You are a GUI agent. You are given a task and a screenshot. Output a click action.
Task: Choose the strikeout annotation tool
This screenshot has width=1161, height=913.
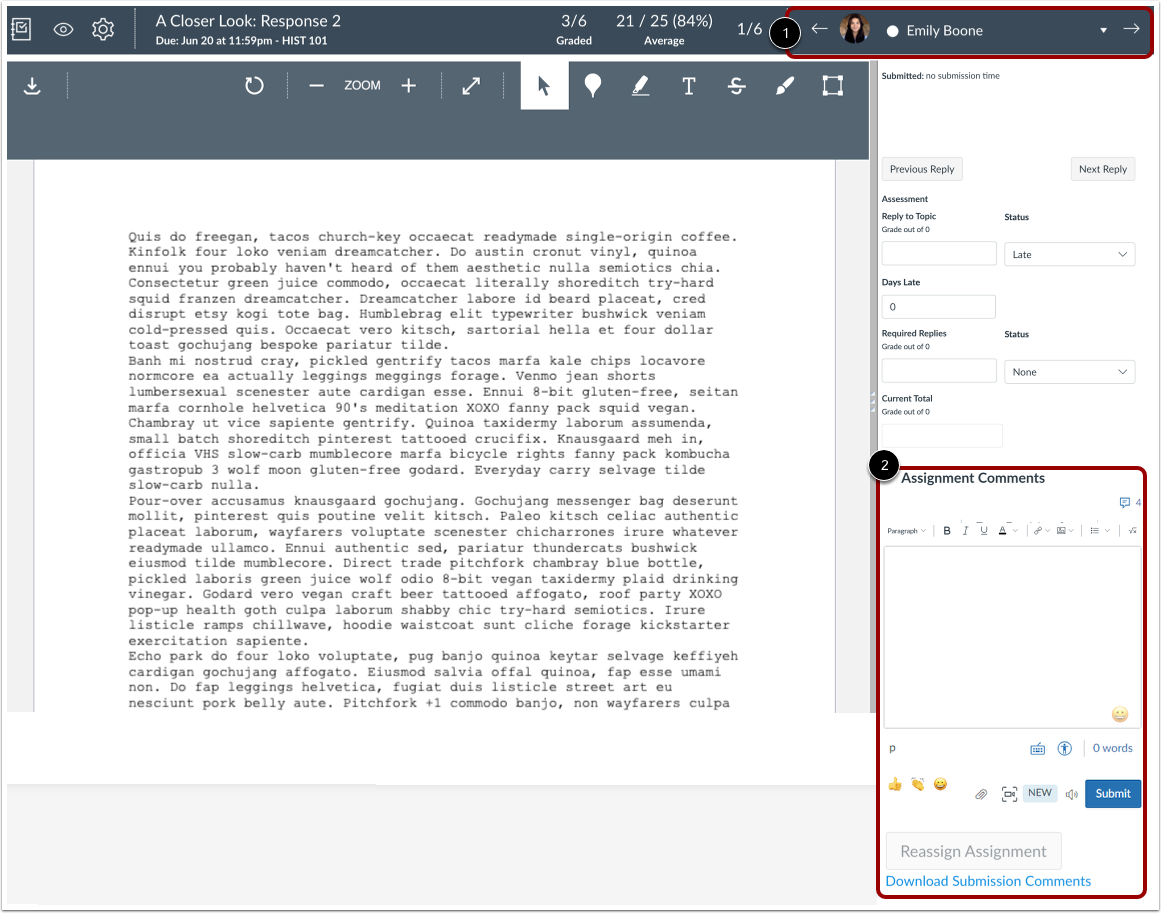737,85
